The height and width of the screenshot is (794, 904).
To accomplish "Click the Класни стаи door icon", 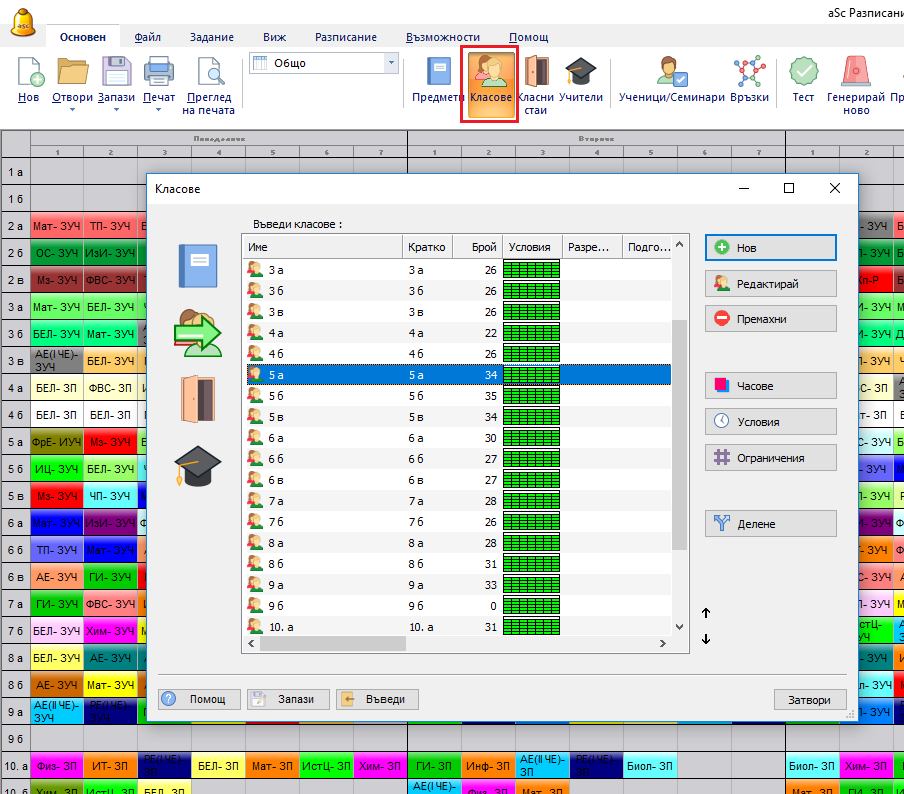I will click(x=536, y=80).
